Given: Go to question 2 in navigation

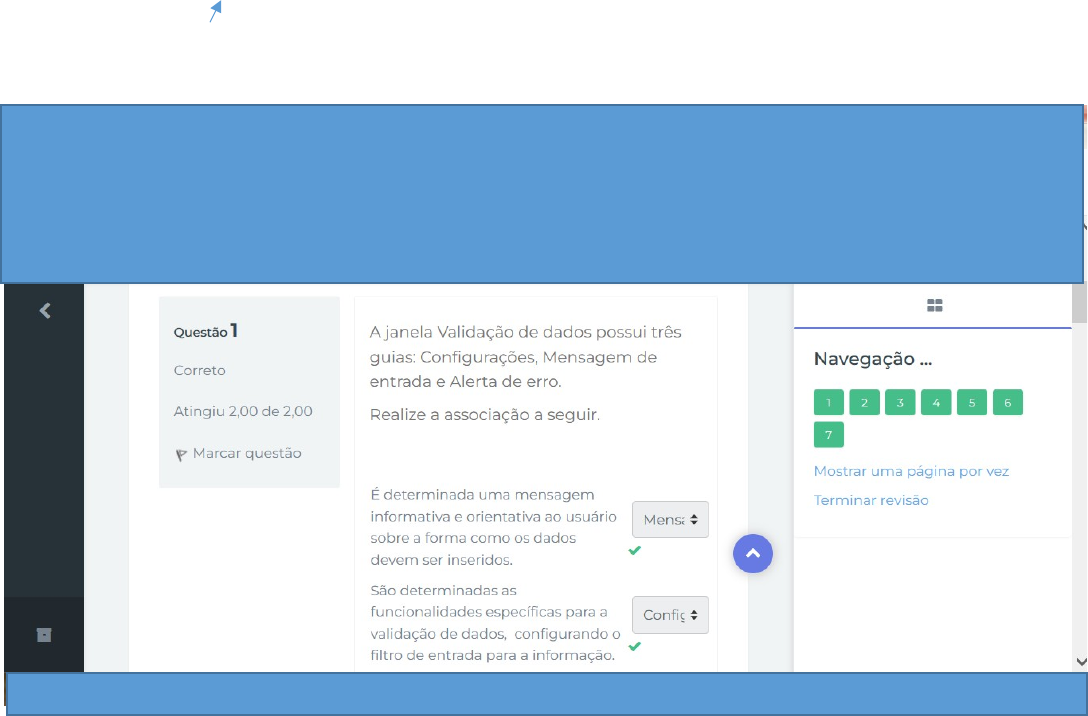Looking at the screenshot, I should pos(864,403).
